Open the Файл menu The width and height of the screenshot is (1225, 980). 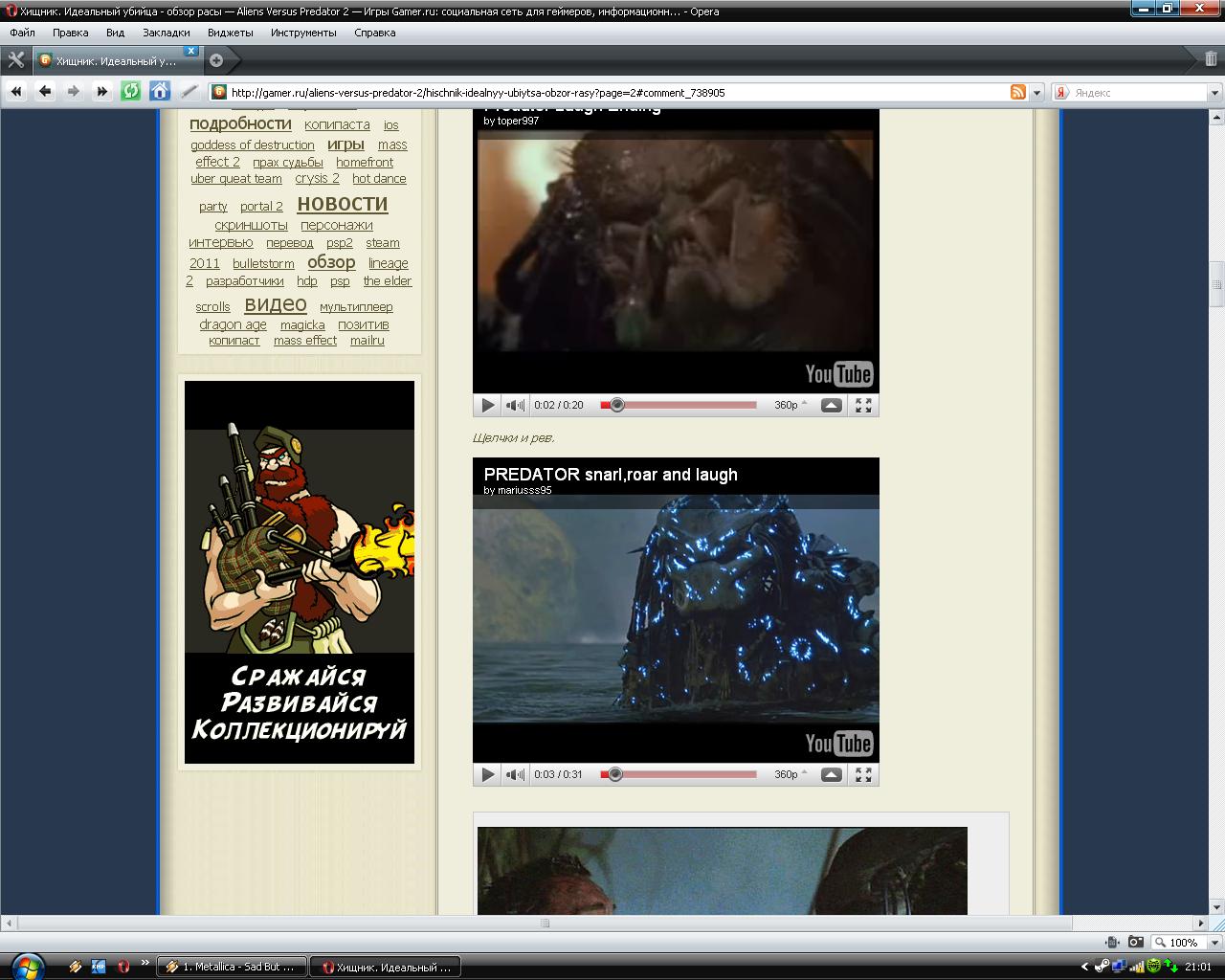tap(22, 33)
